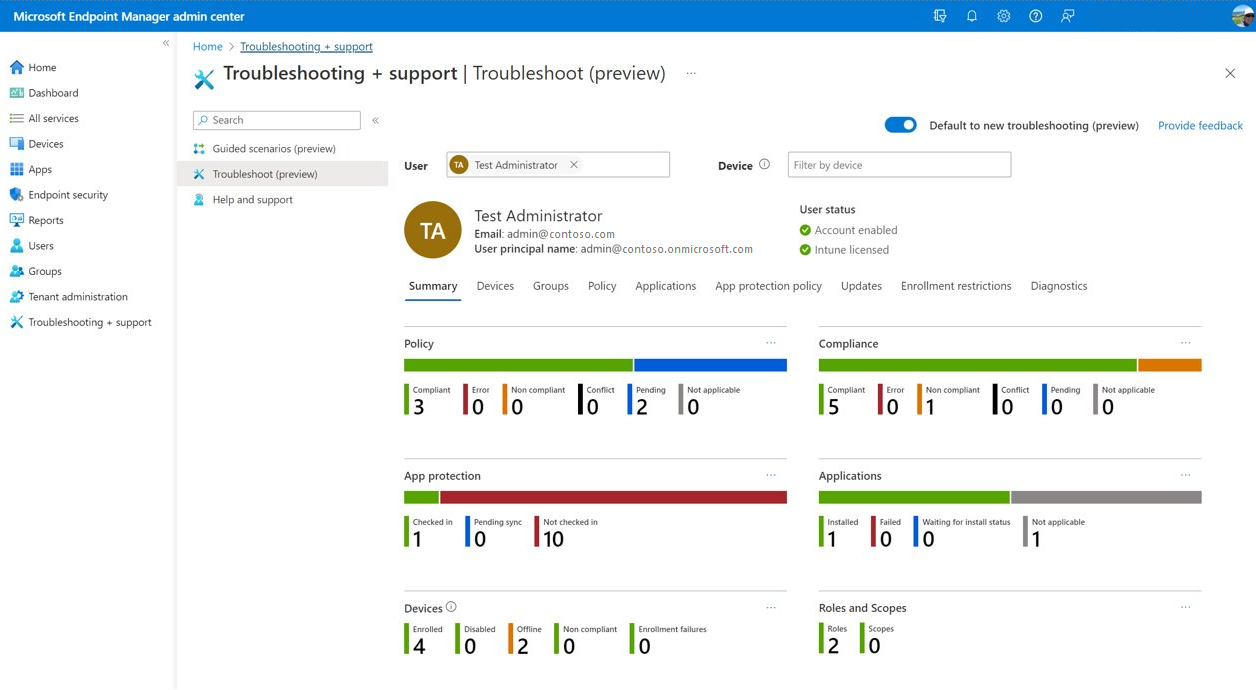
Task: Open Policy card more options
Action: tap(771, 343)
